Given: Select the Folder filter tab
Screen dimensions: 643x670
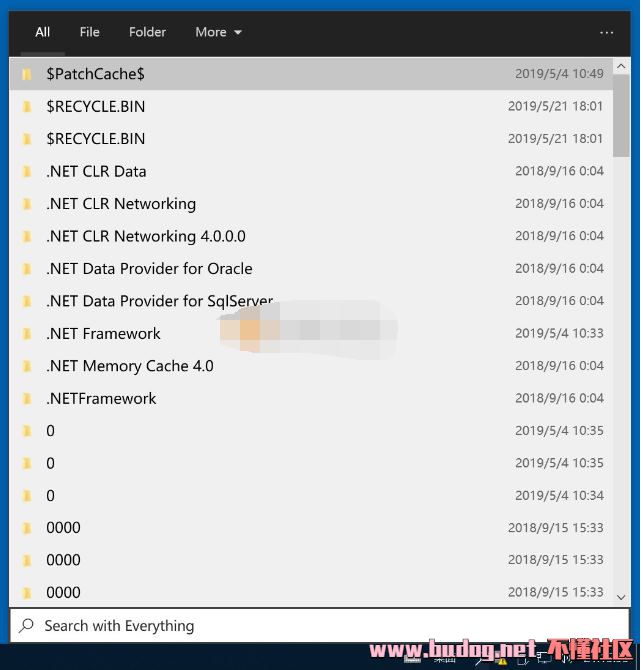Looking at the screenshot, I should point(147,32).
